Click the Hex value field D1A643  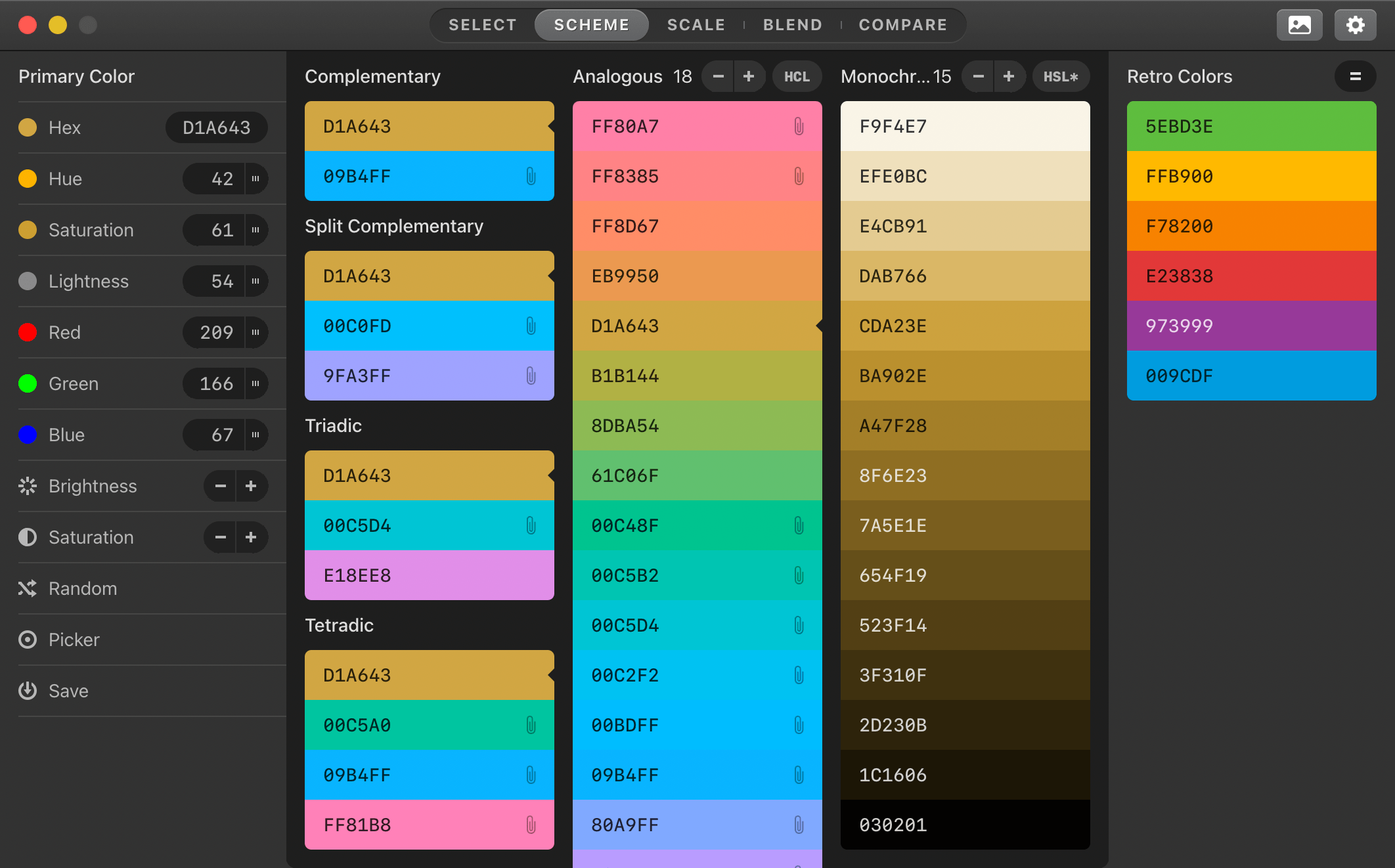[x=216, y=127]
